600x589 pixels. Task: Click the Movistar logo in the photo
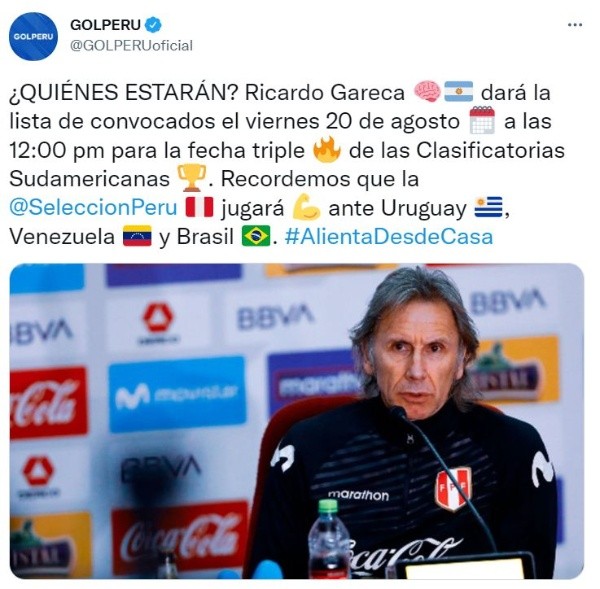pyautogui.click(x=177, y=394)
